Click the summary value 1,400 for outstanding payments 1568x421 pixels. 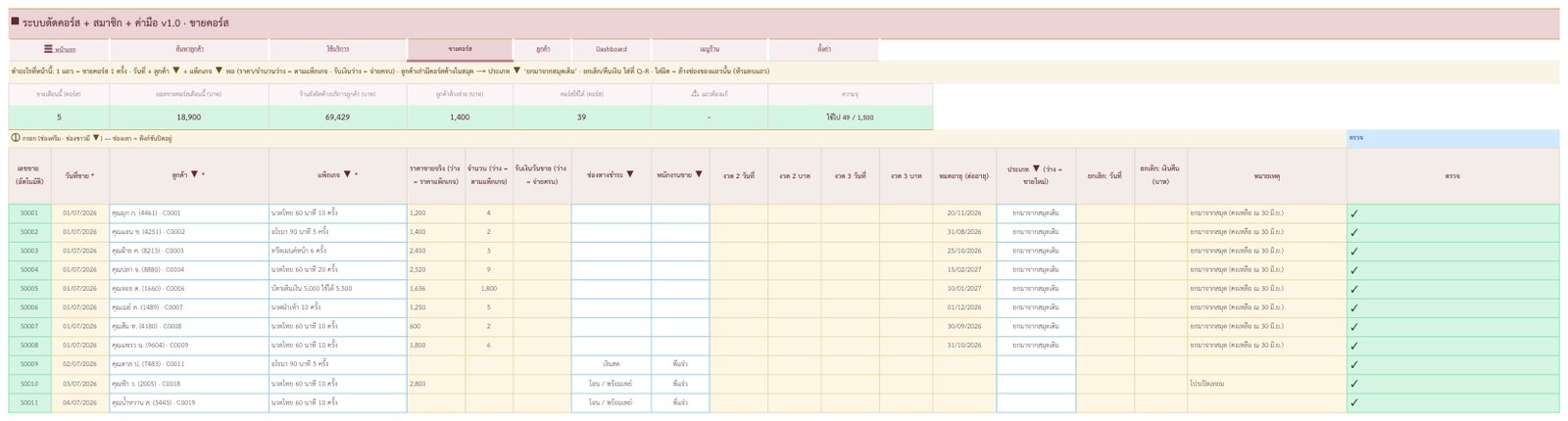click(460, 117)
